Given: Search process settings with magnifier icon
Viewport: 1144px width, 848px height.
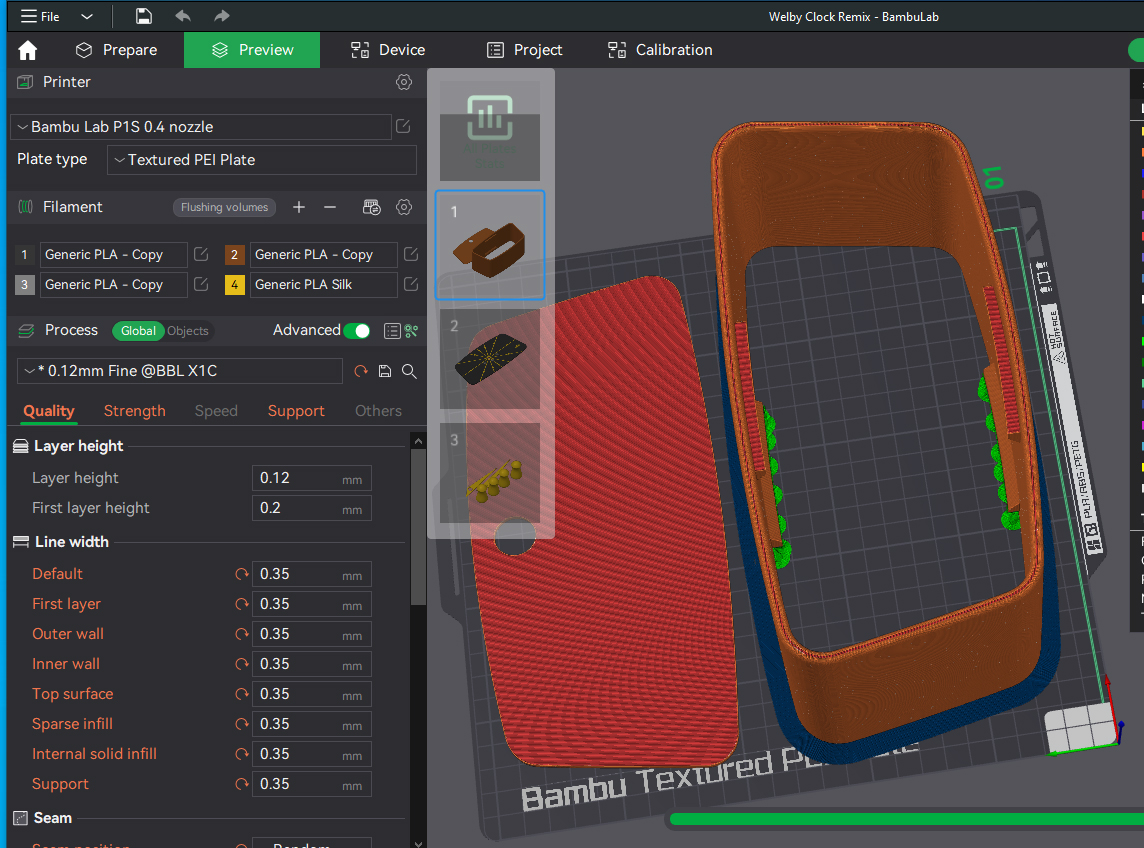Looking at the screenshot, I should (x=409, y=371).
